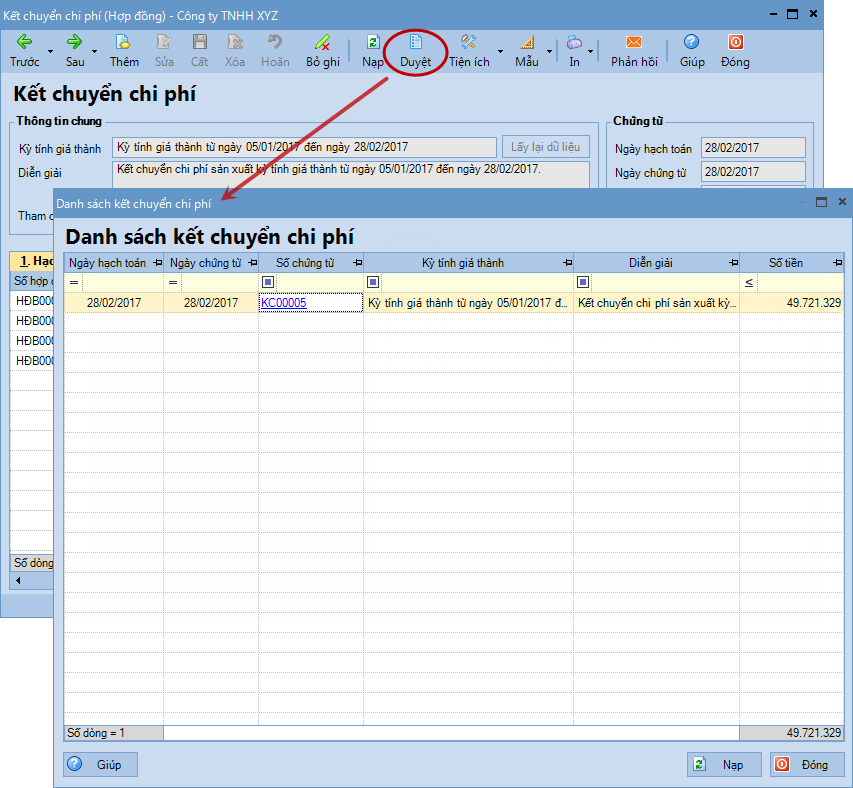This screenshot has width=853, height=788.
Task: Open the Mẫu template menu
Action: pos(527,50)
